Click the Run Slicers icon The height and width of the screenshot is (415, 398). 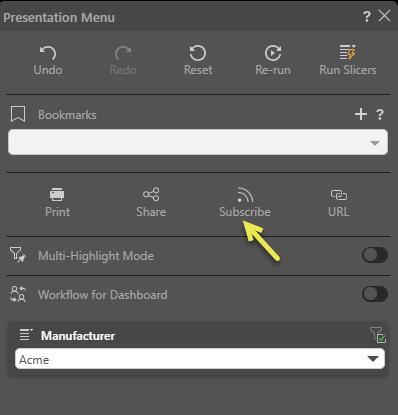348,52
